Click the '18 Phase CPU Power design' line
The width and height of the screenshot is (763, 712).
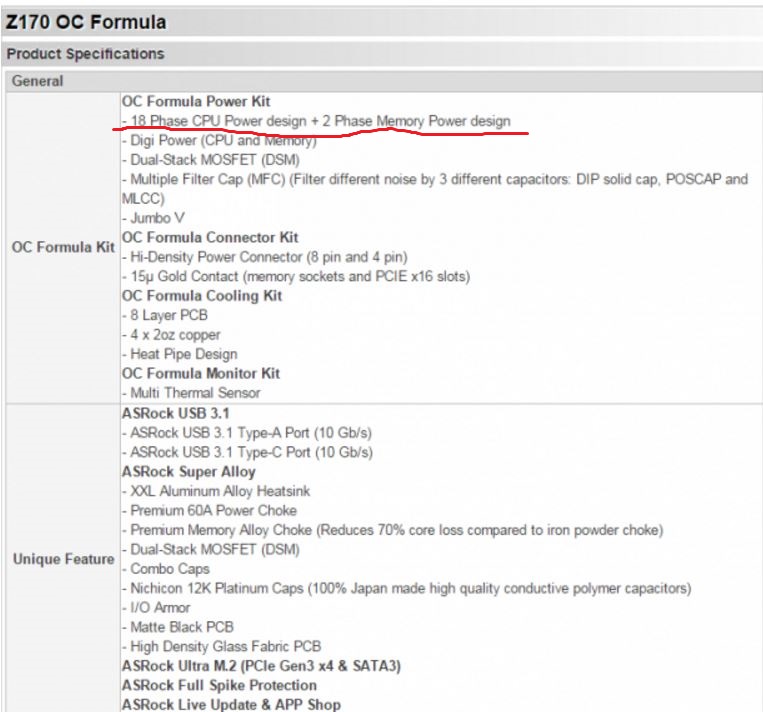click(x=316, y=121)
